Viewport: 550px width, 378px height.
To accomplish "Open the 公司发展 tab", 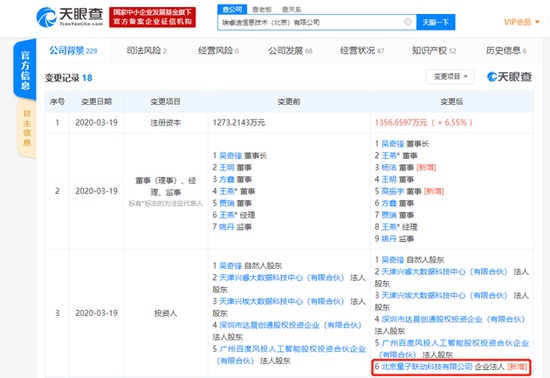I will (290, 50).
